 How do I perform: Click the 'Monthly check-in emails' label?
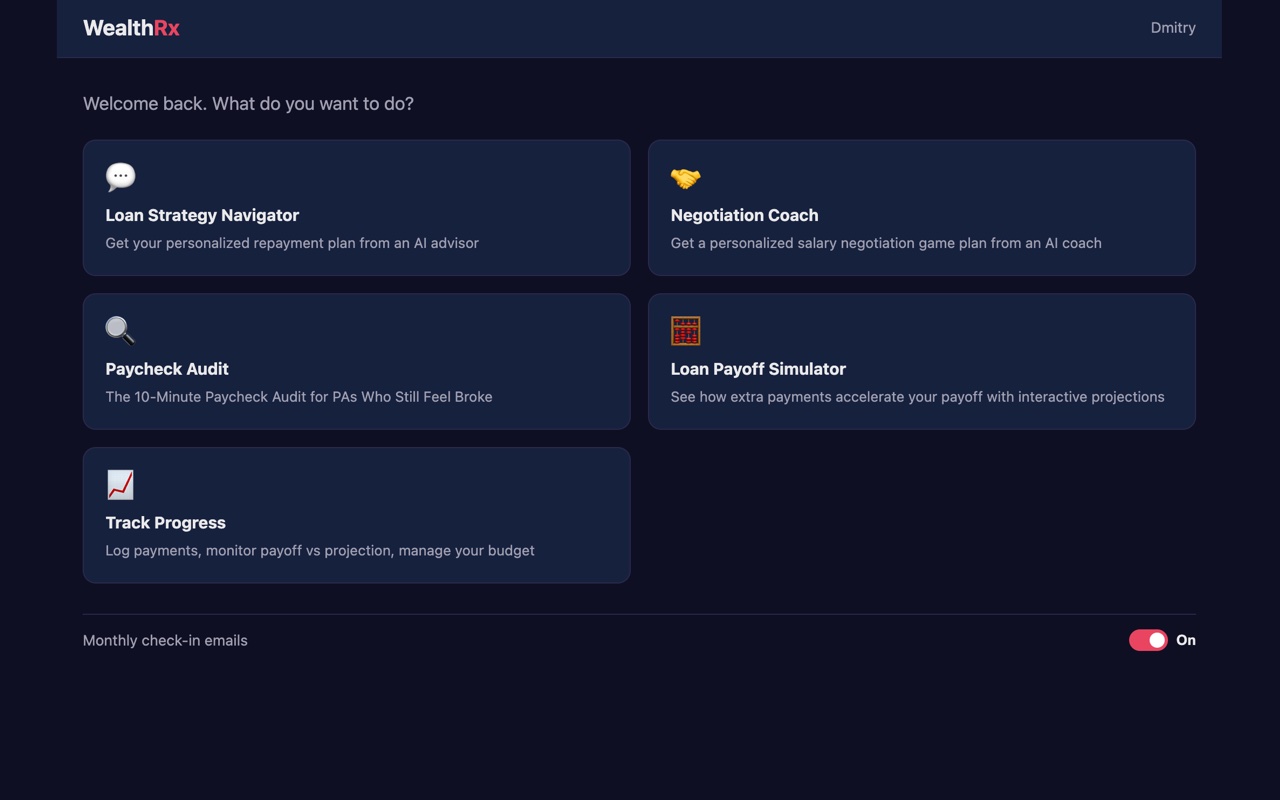click(x=165, y=640)
